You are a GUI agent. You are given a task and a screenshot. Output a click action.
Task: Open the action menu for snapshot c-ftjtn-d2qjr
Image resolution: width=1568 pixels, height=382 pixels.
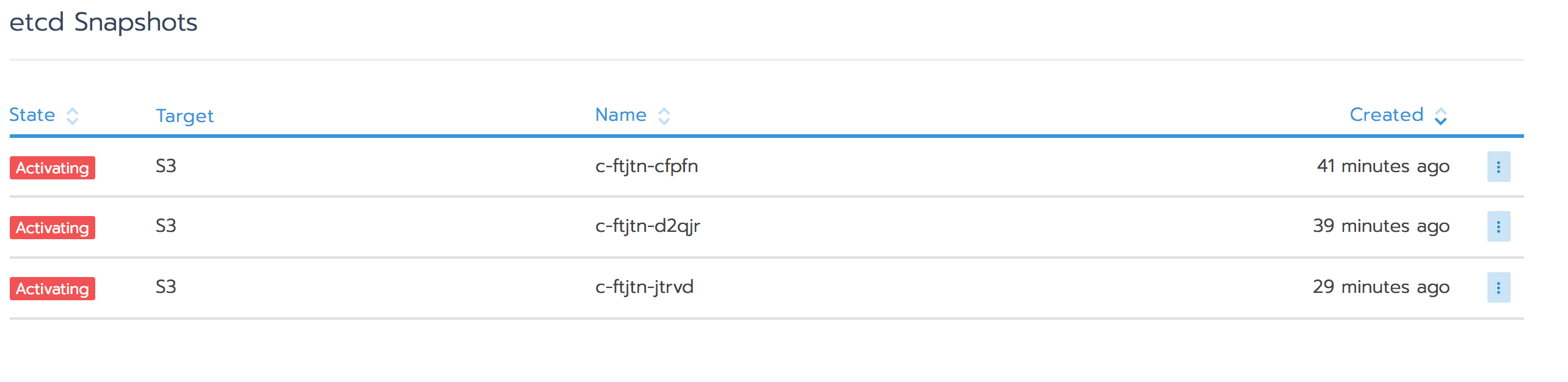click(1498, 226)
